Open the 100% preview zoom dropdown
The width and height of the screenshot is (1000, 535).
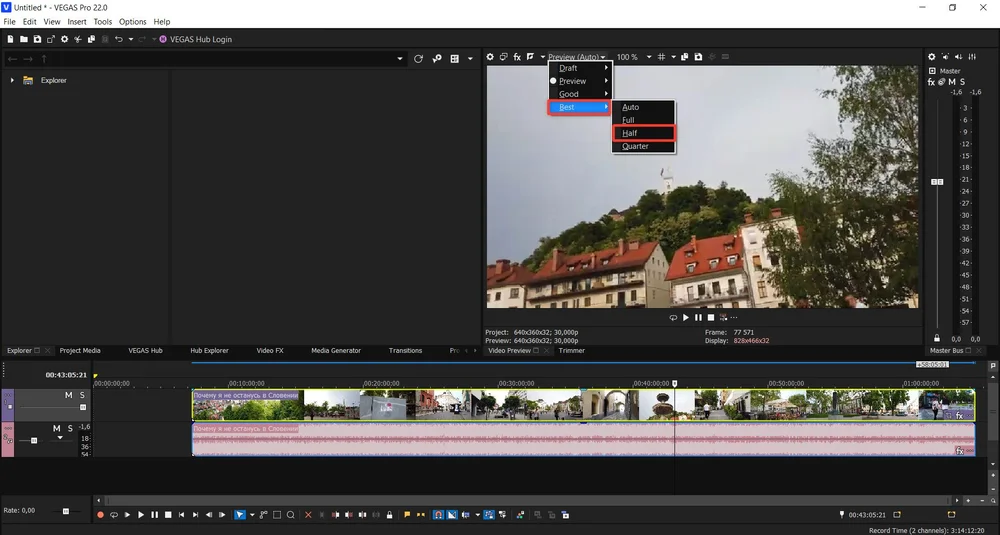[x=648, y=57]
